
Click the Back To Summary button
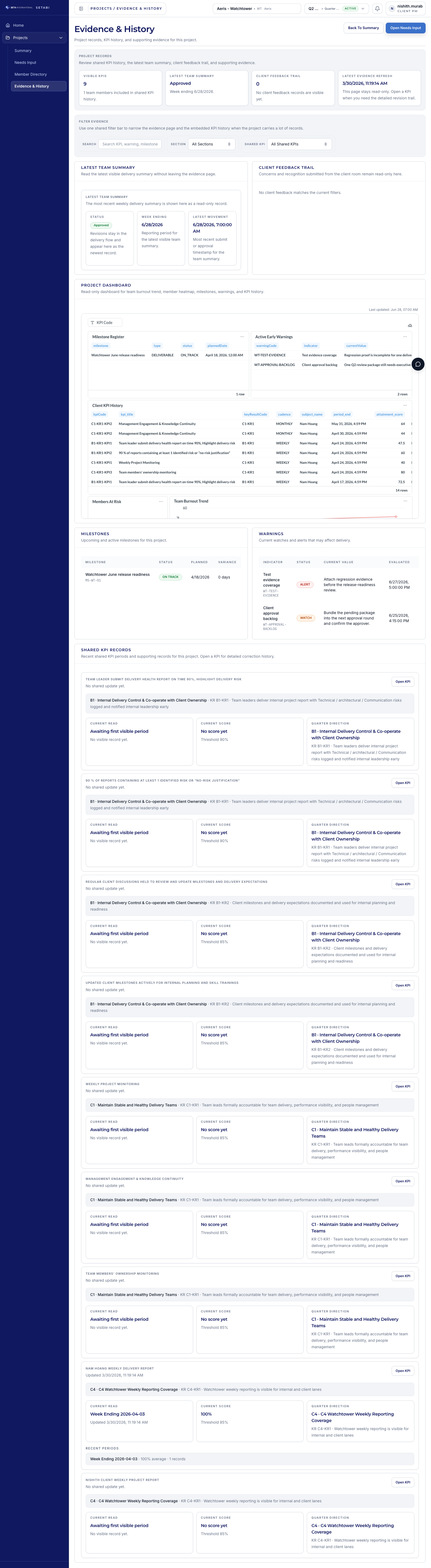(x=363, y=28)
